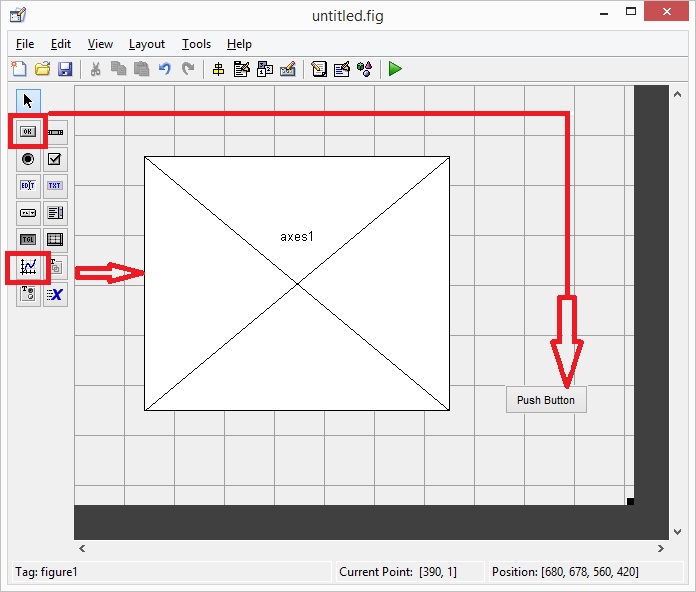Click the figure resize handle black square

[630, 501]
